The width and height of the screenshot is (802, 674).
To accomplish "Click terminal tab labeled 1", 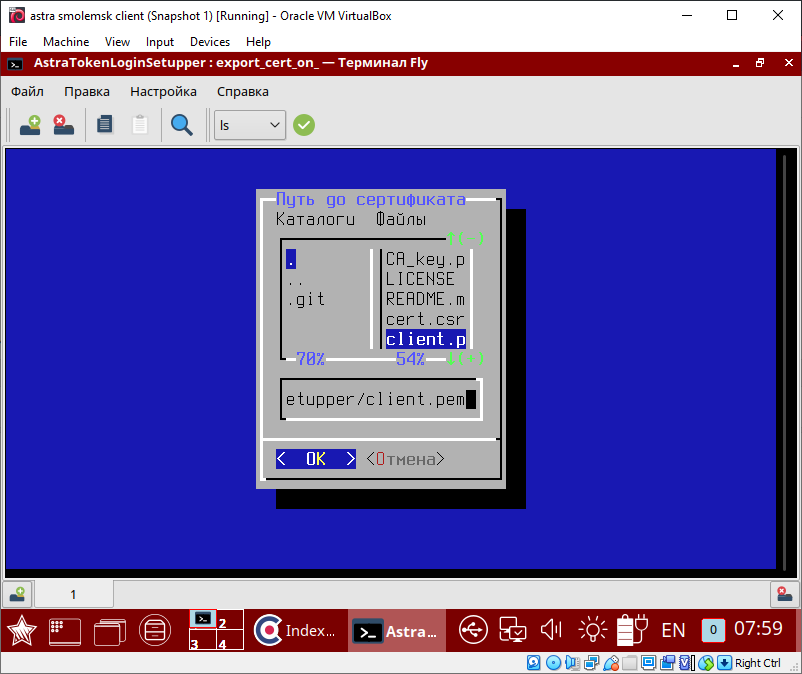I will pos(73,594).
